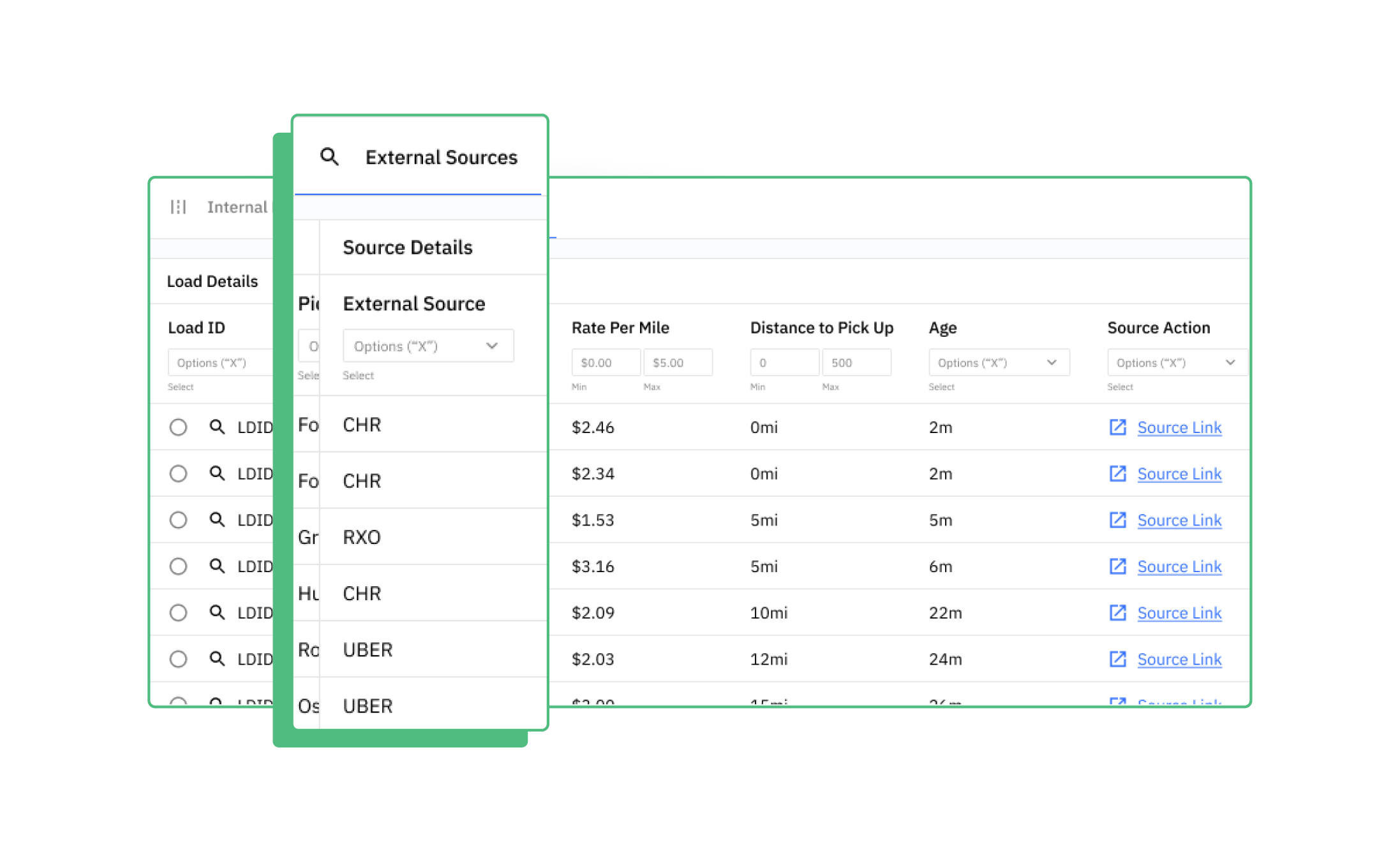Open the Source Action options dropdown
Screen dimensions: 1400x861
coord(1176,362)
